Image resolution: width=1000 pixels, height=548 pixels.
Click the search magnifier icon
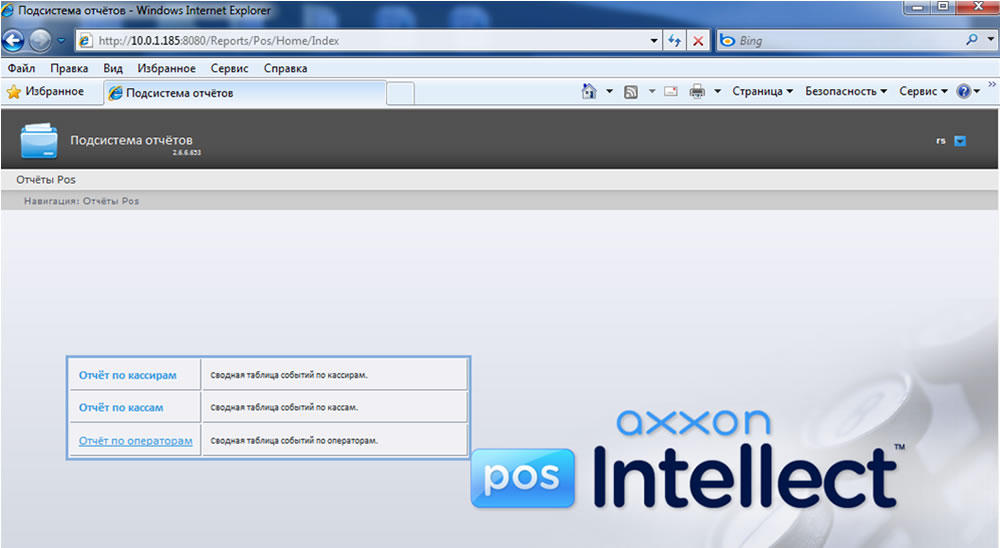tap(971, 40)
